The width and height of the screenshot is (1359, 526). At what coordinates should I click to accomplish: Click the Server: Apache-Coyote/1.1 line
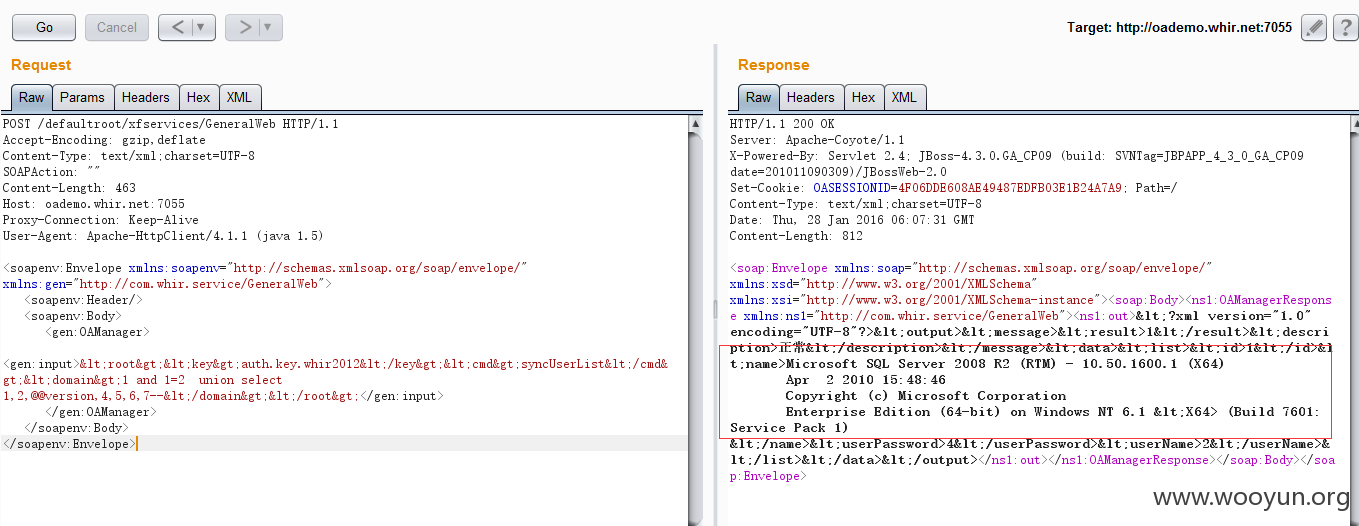(x=817, y=140)
